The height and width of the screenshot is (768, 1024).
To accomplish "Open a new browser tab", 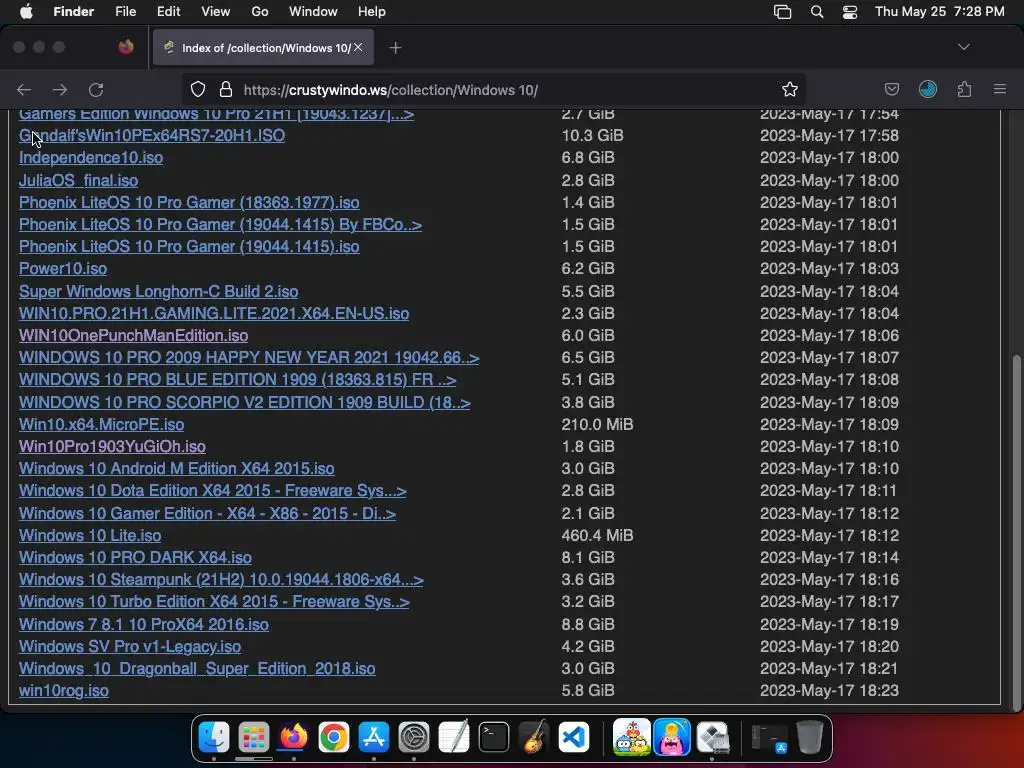I will 395,48.
